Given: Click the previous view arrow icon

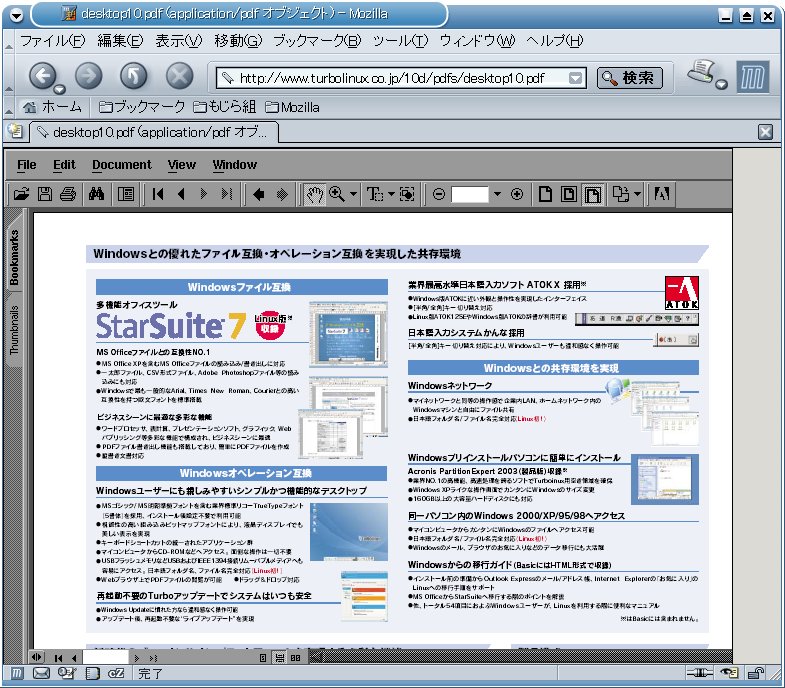Looking at the screenshot, I should pos(258,194).
